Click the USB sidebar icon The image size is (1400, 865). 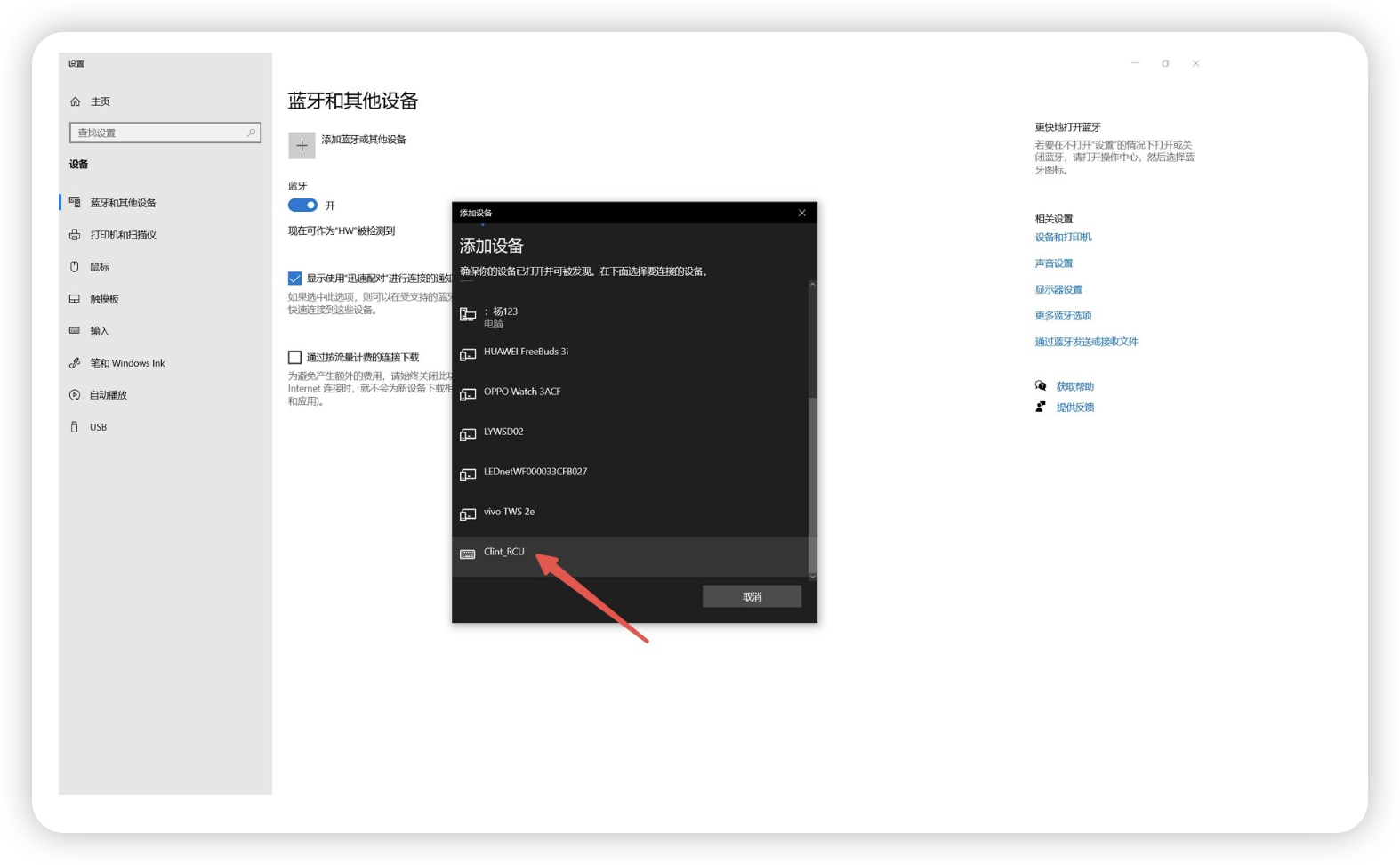pyautogui.click(x=75, y=427)
